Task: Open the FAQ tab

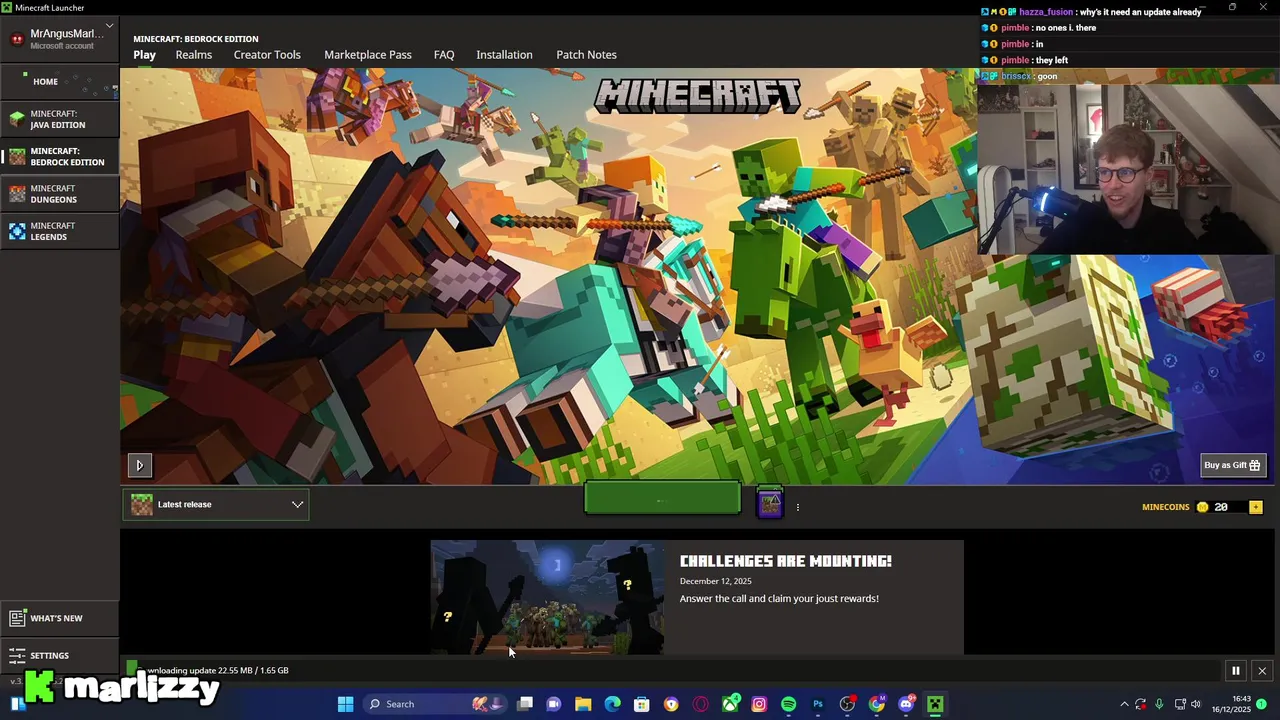Action: click(x=444, y=55)
